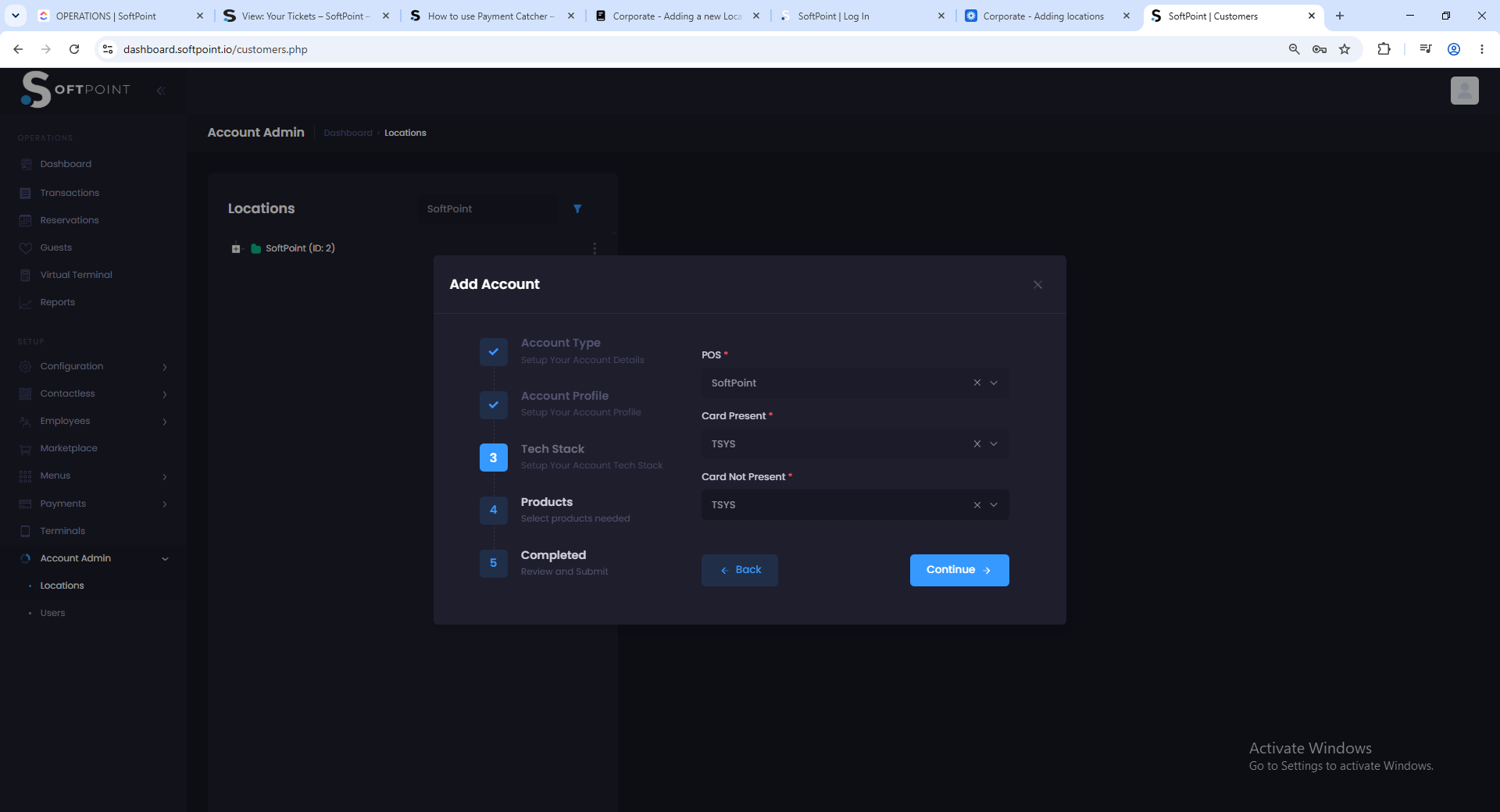This screenshot has height=812, width=1500.
Task: Expand the Contactless submenu chevron
Action: [x=165, y=394]
